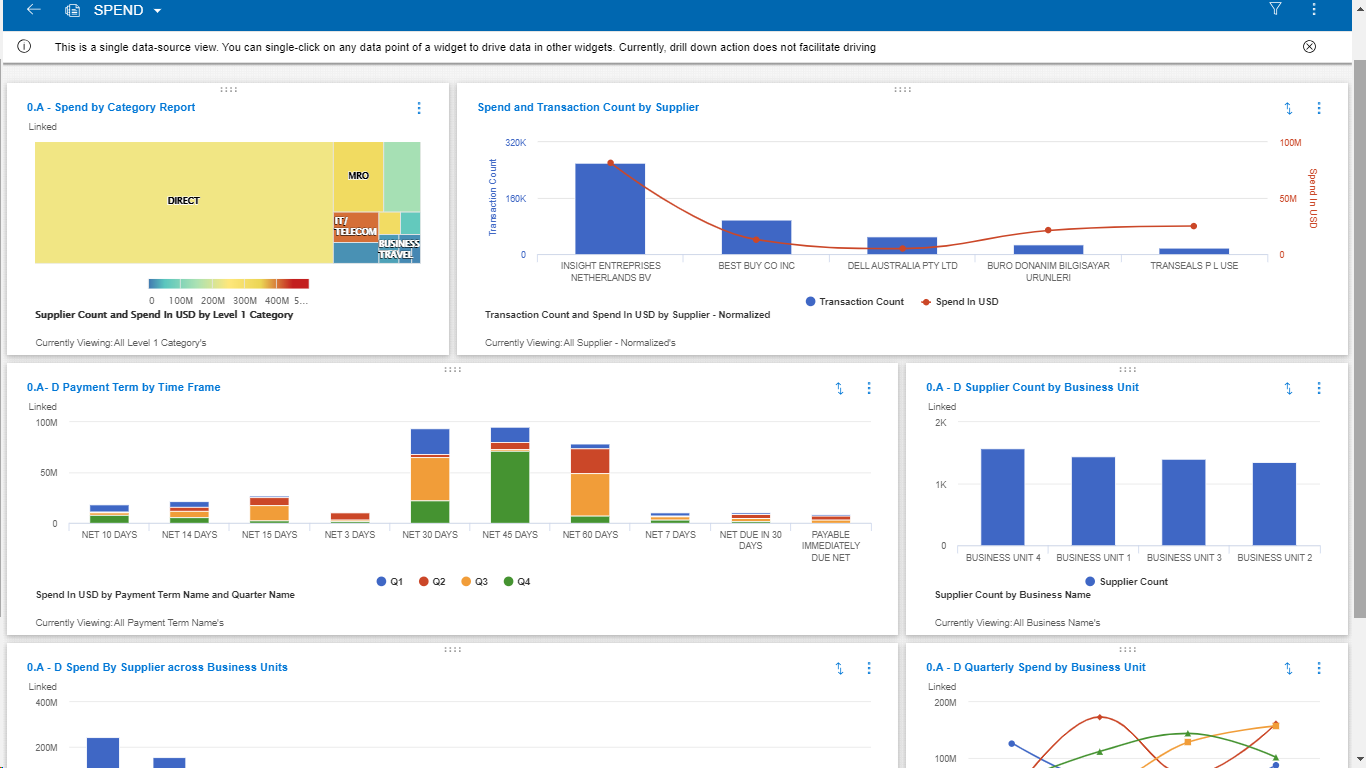The width and height of the screenshot is (1366, 768).
Task: Click drag handle above Quarterly Spend widget
Action: (x=1128, y=649)
